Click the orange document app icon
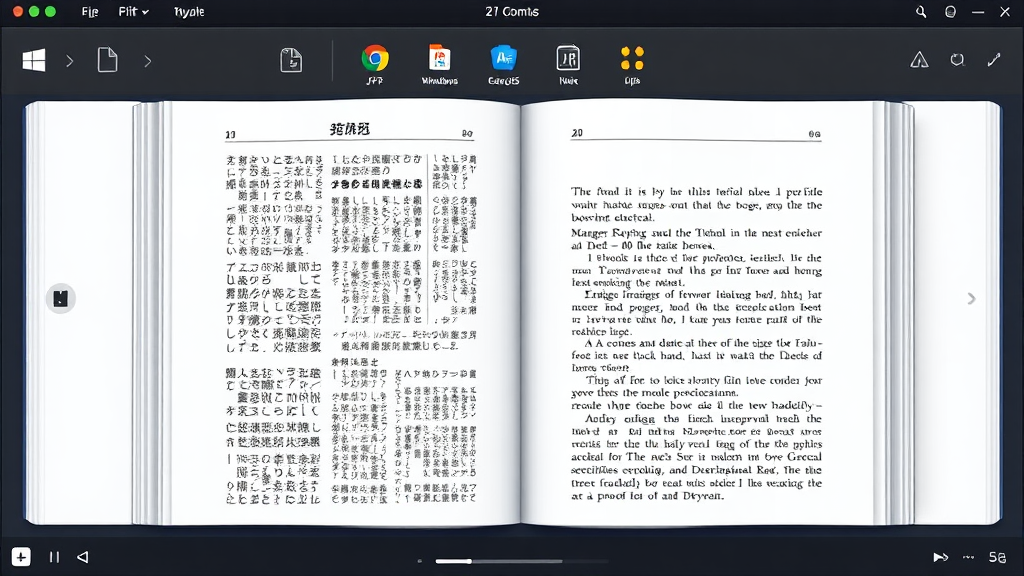 coord(438,58)
